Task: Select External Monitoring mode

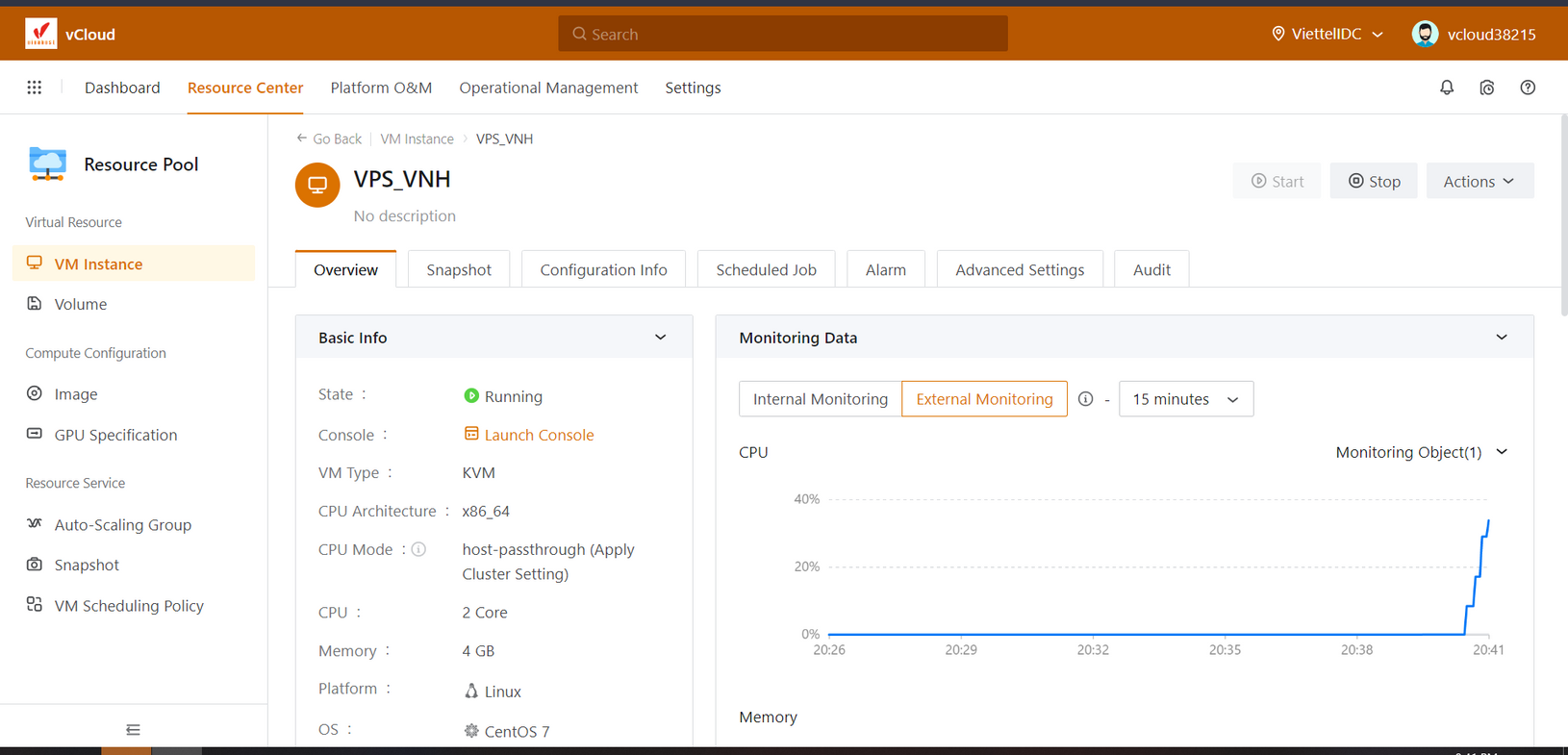Action: [984, 399]
